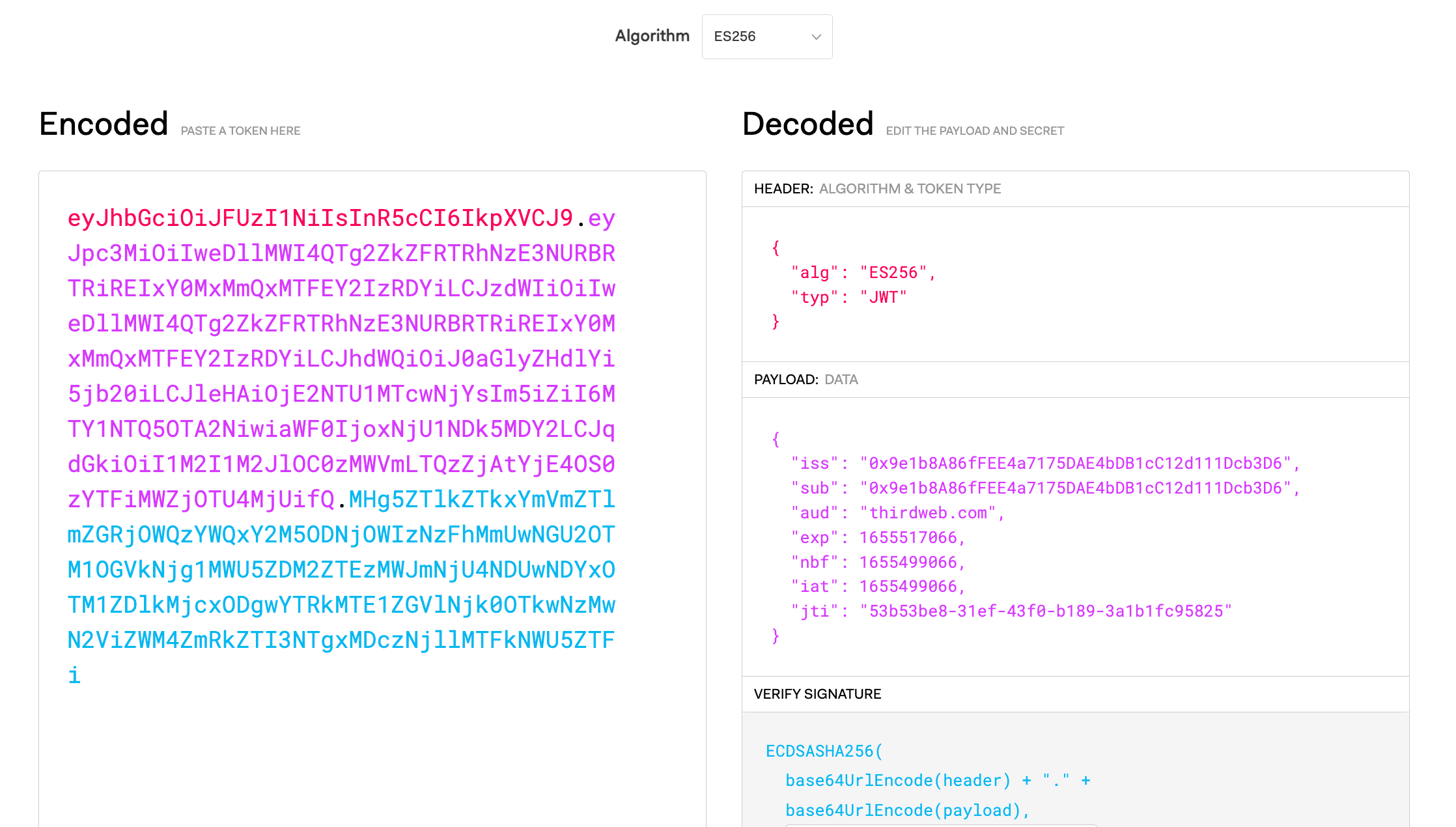Click the "nbf" value in the payload

coord(908,563)
